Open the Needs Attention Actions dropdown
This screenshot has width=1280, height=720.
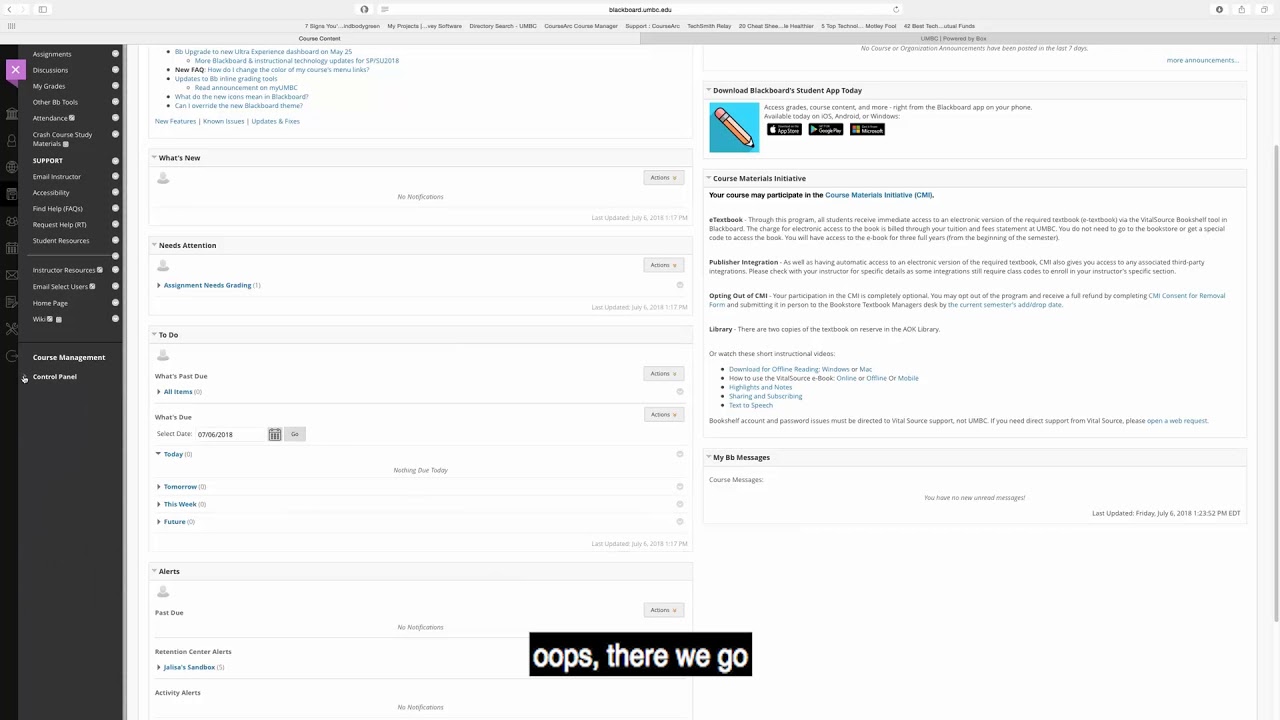point(664,265)
